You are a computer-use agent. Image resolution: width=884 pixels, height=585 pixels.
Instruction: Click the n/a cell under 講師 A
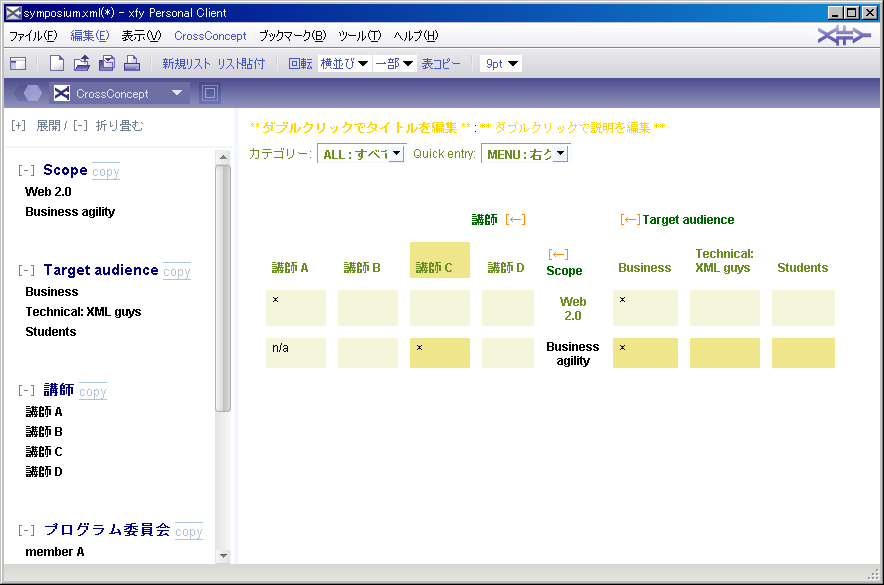coord(295,352)
